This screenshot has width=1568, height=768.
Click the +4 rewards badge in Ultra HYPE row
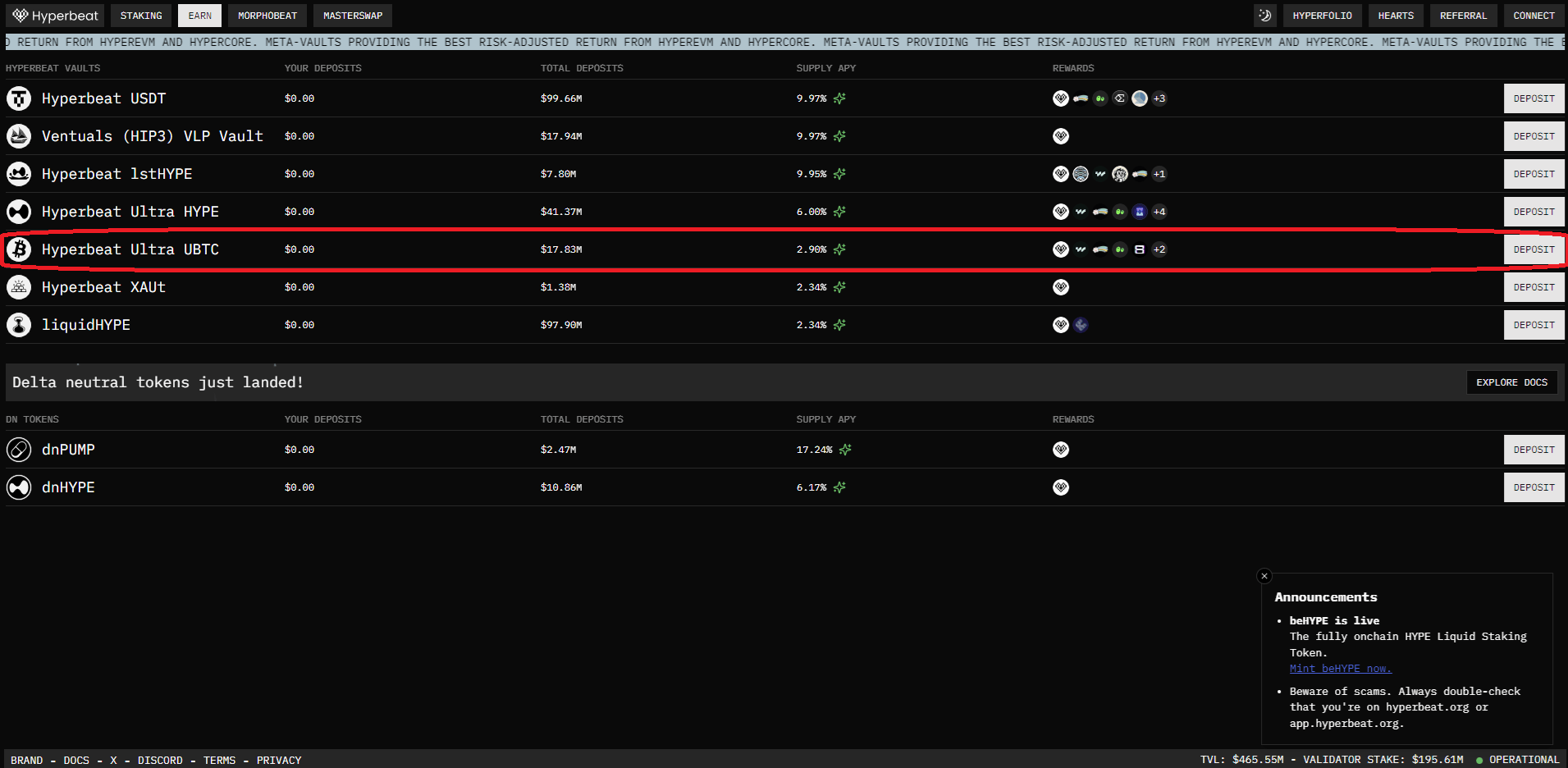point(1159,212)
